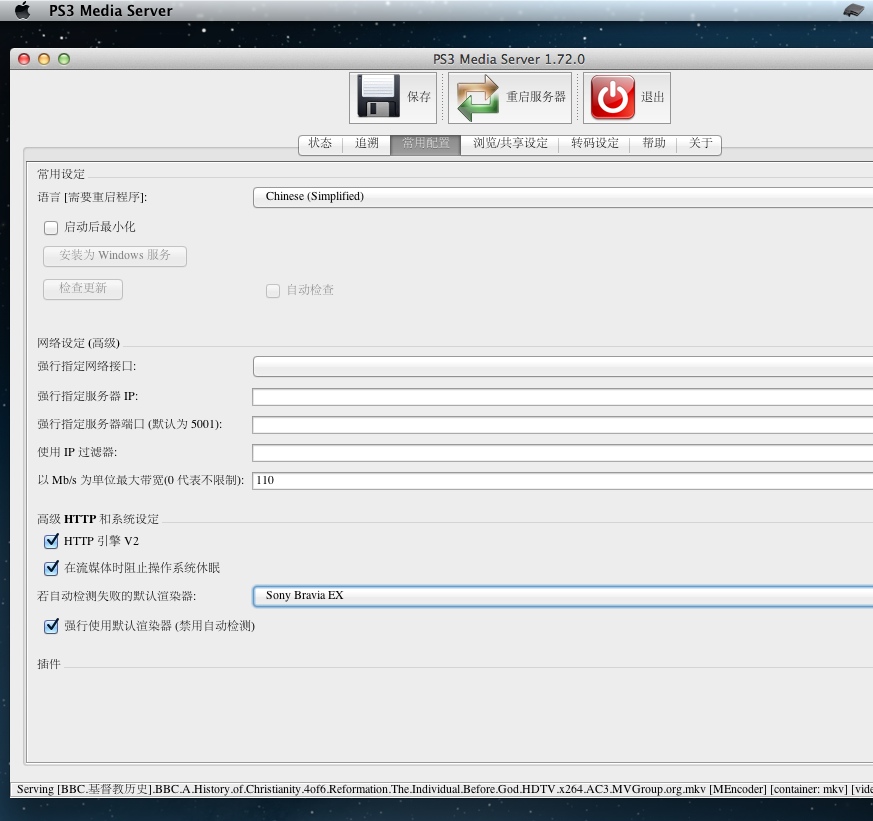Click the server port input field (默认为 5001)

pyautogui.click(x=563, y=425)
